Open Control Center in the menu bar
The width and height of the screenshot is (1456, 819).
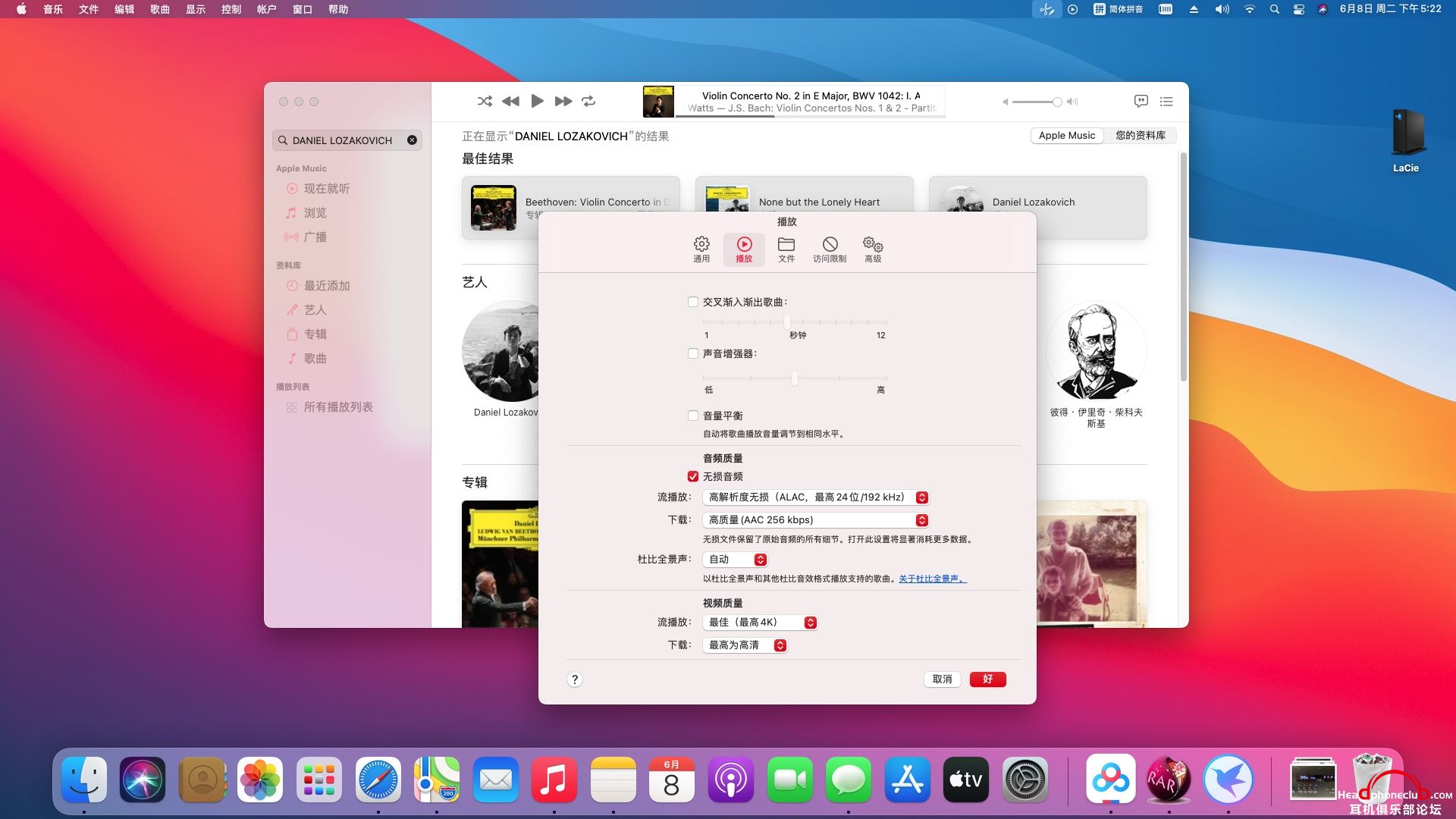pos(1299,9)
